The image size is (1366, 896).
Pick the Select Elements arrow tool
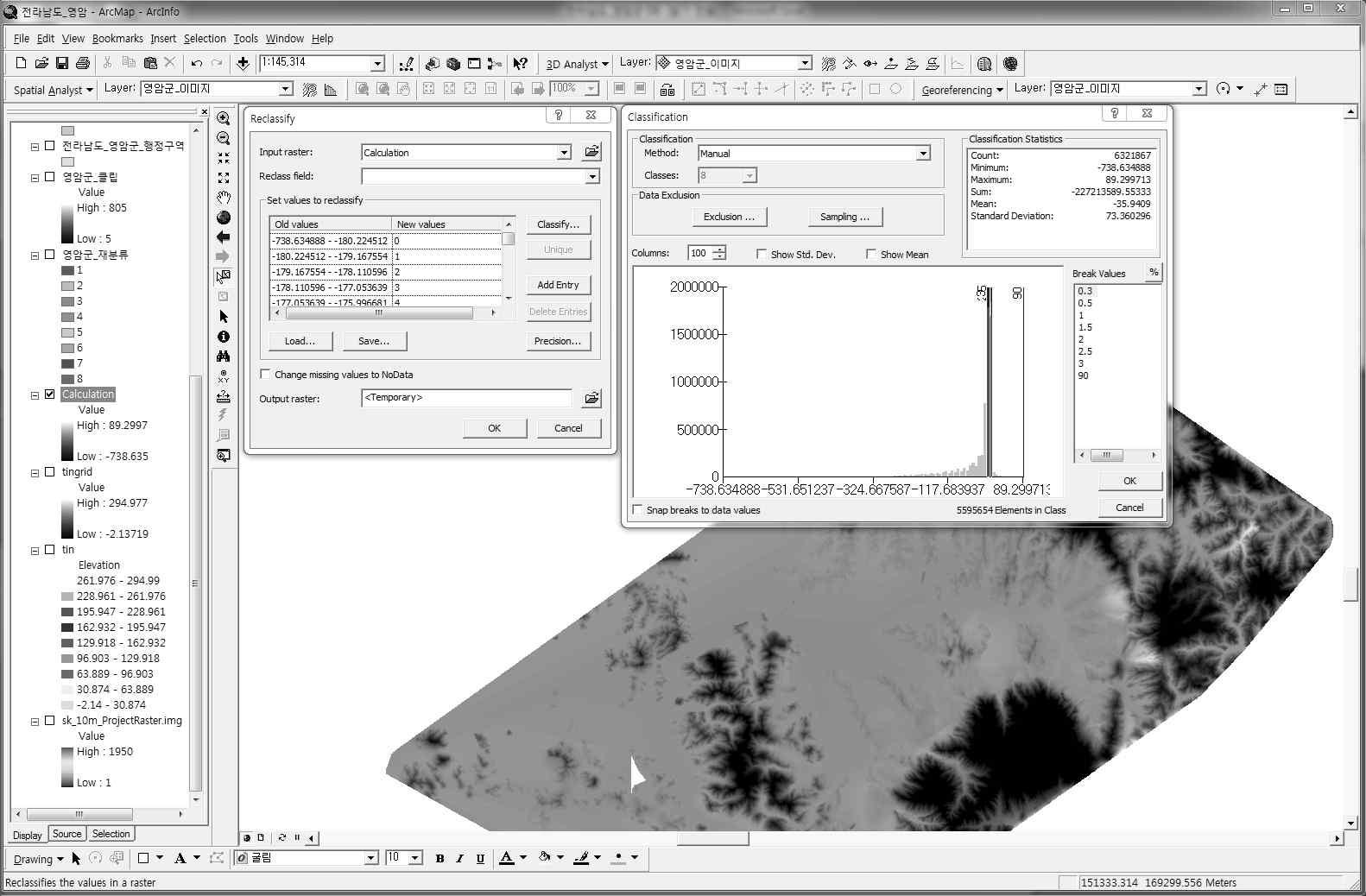pyautogui.click(x=224, y=317)
